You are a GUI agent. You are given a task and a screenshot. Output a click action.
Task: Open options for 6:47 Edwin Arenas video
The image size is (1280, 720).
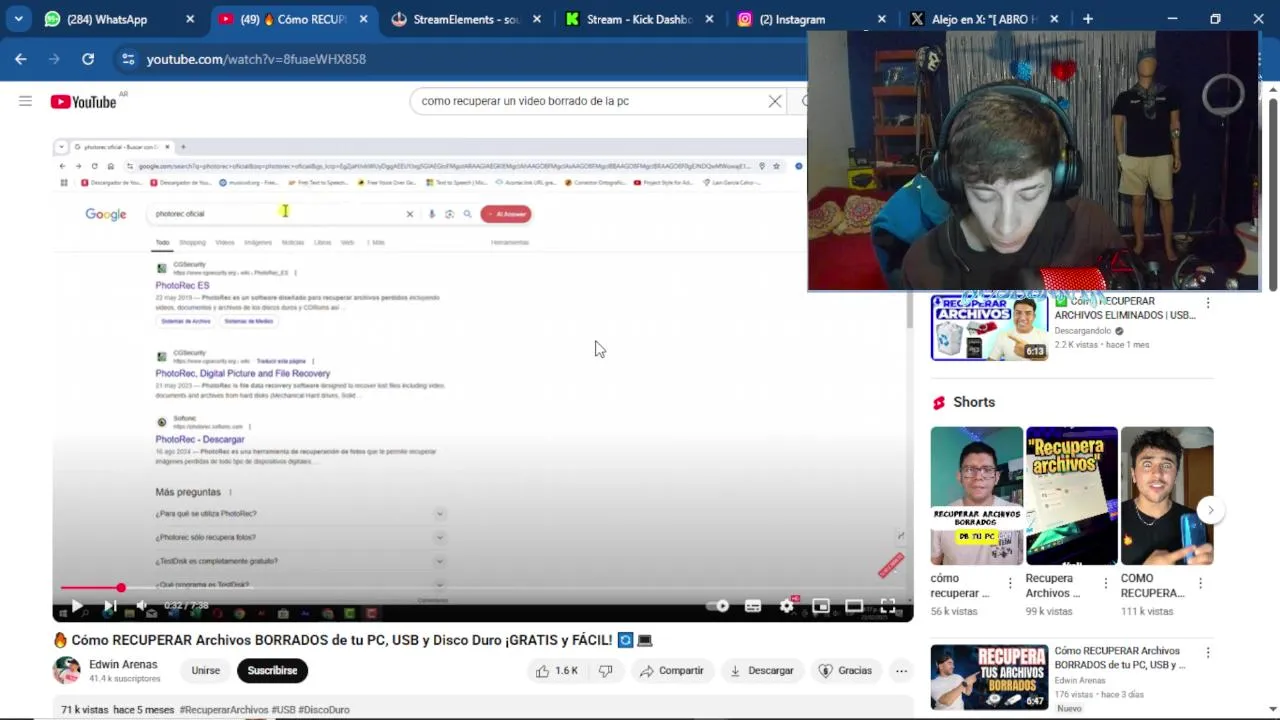point(1207,653)
